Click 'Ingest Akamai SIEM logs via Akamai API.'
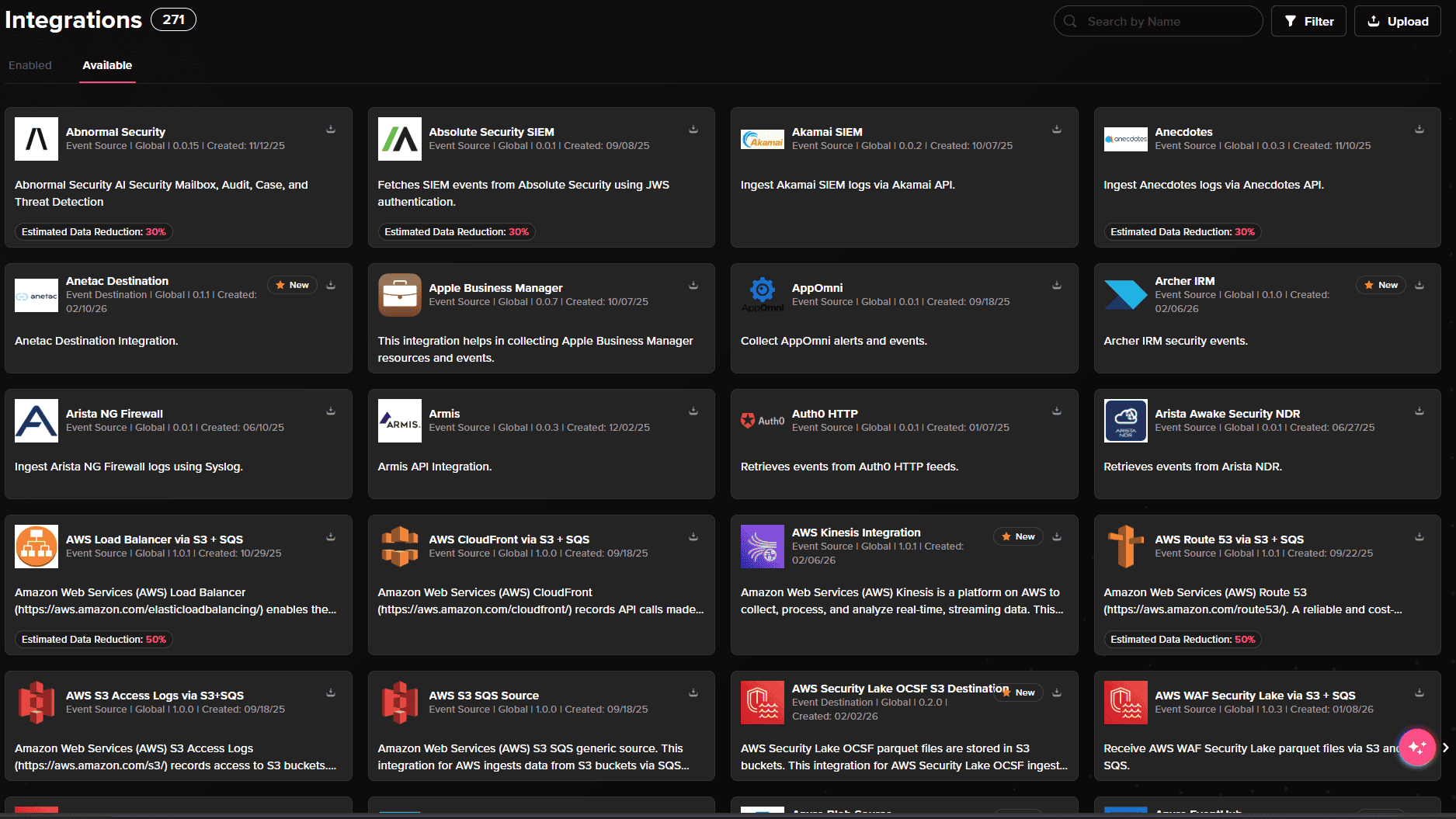The height and width of the screenshot is (819, 1456). point(848,185)
